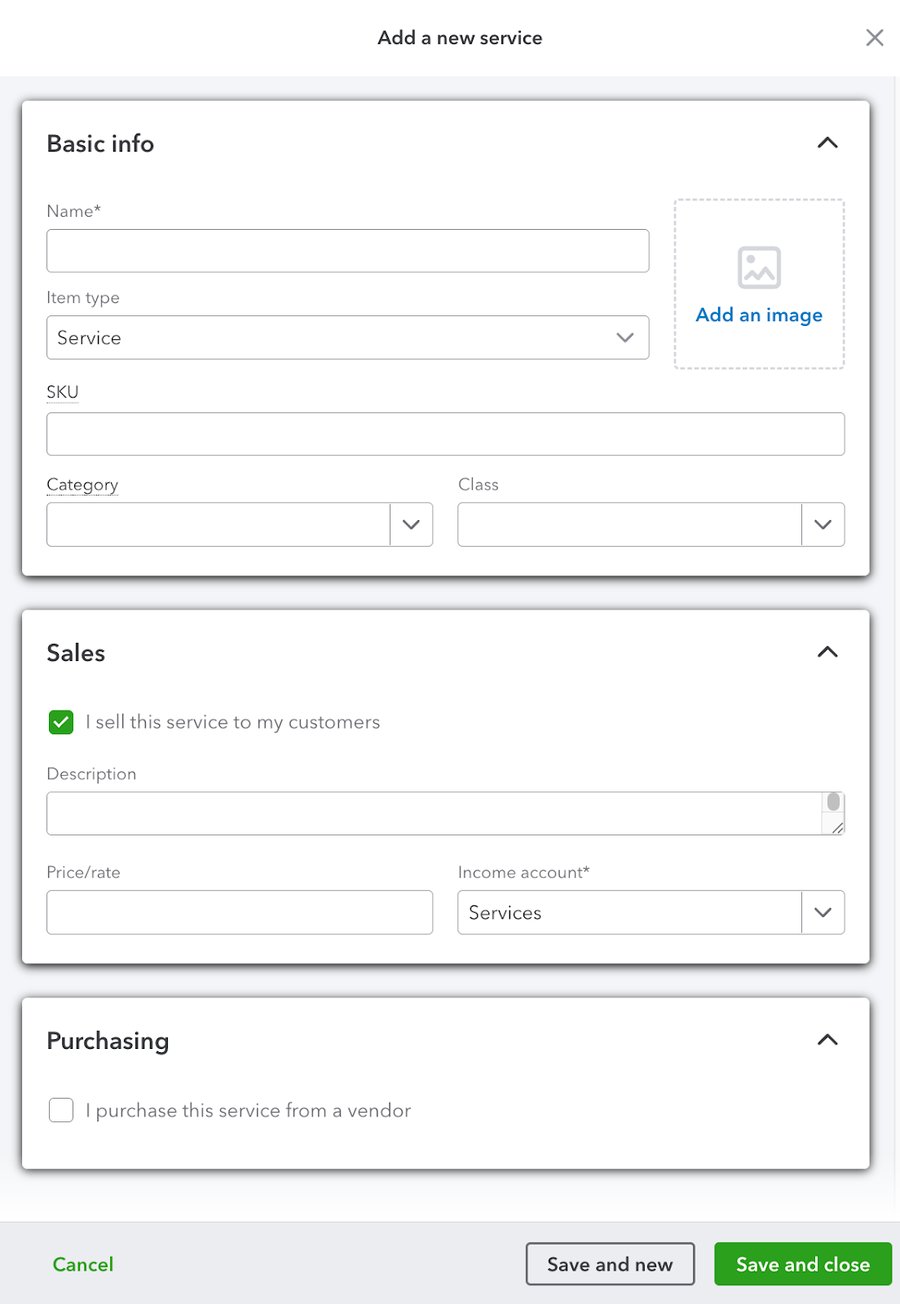Image resolution: width=900 pixels, height=1304 pixels.
Task: Dismiss the dialog with the X icon
Action: point(874,37)
